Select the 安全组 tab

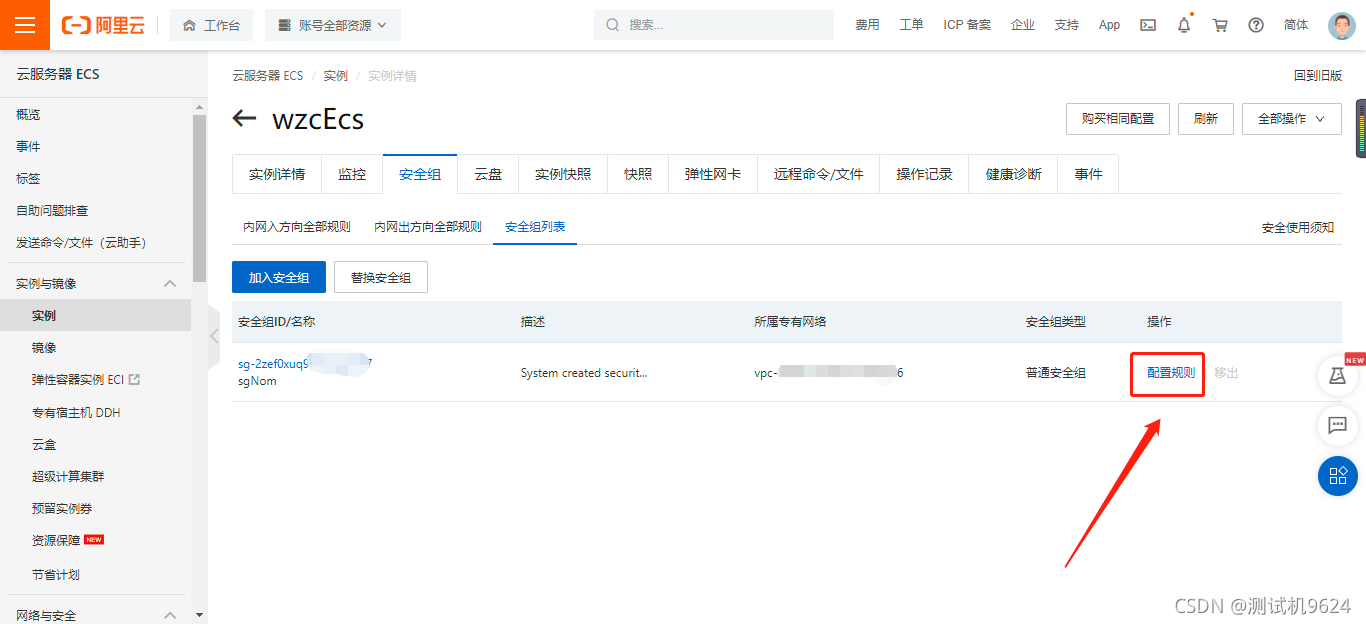(420, 174)
